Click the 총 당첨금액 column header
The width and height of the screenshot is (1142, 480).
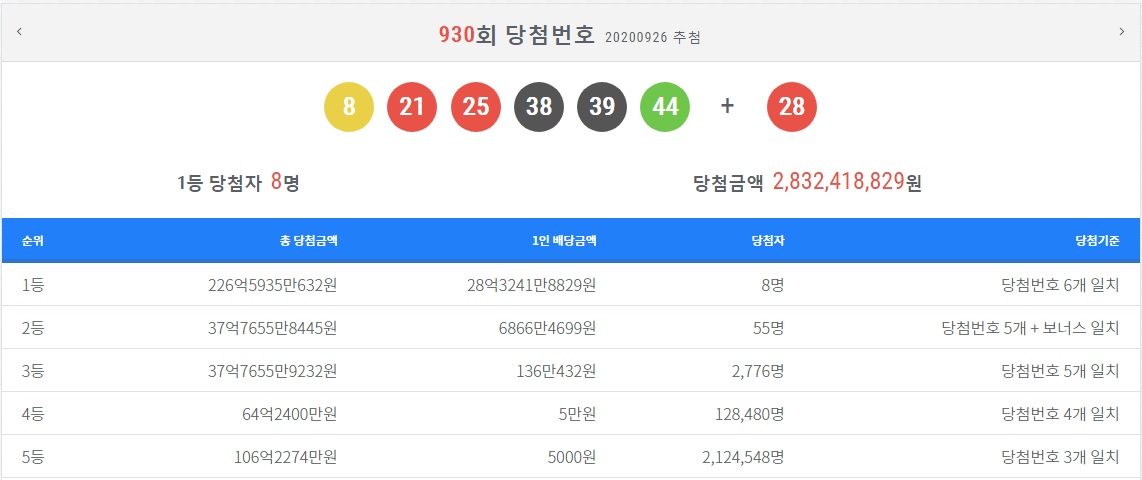coord(308,241)
